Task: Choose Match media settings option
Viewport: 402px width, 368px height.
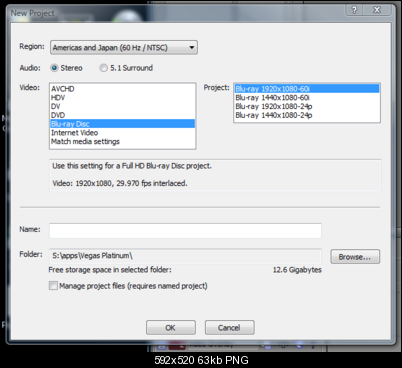Action: pos(122,141)
